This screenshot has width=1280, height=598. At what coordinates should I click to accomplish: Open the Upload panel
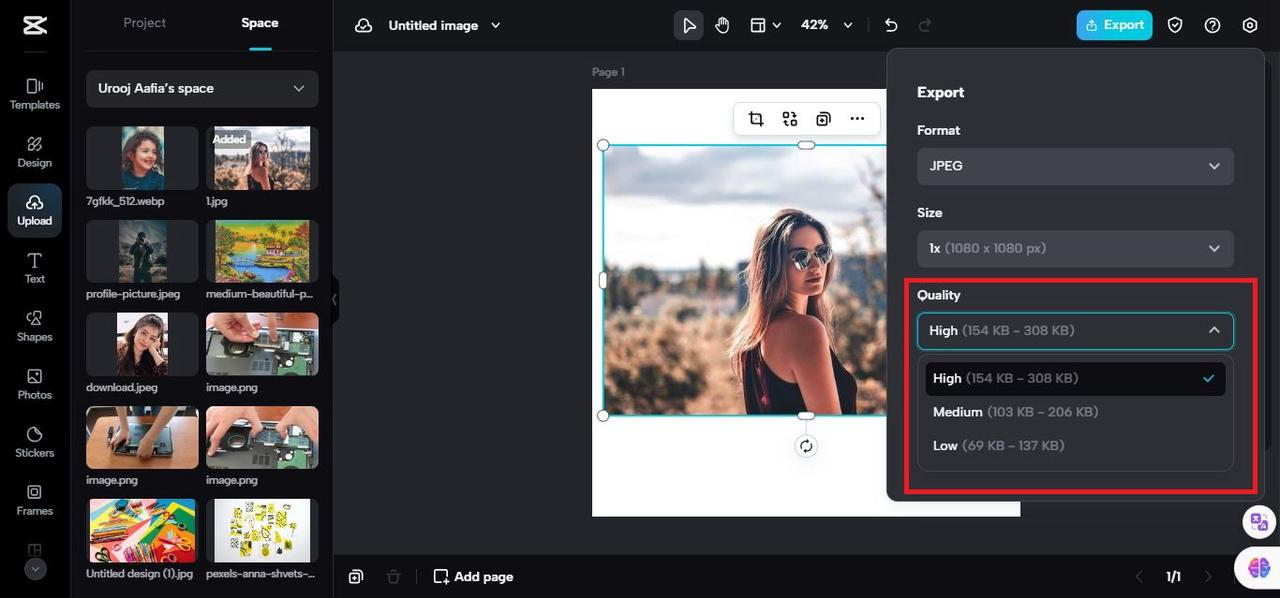click(x=35, y=210)
